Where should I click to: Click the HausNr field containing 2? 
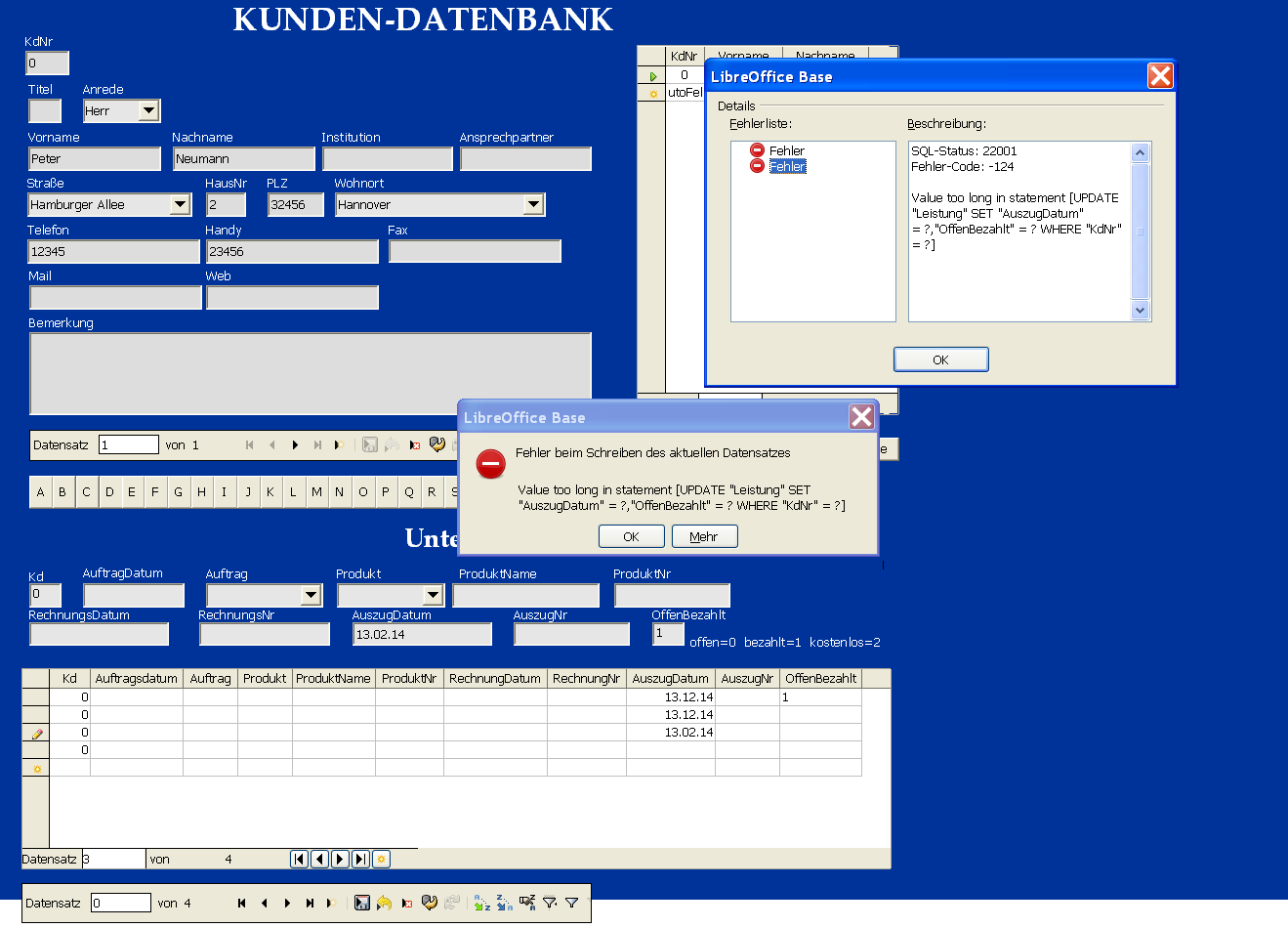[226, 204]
